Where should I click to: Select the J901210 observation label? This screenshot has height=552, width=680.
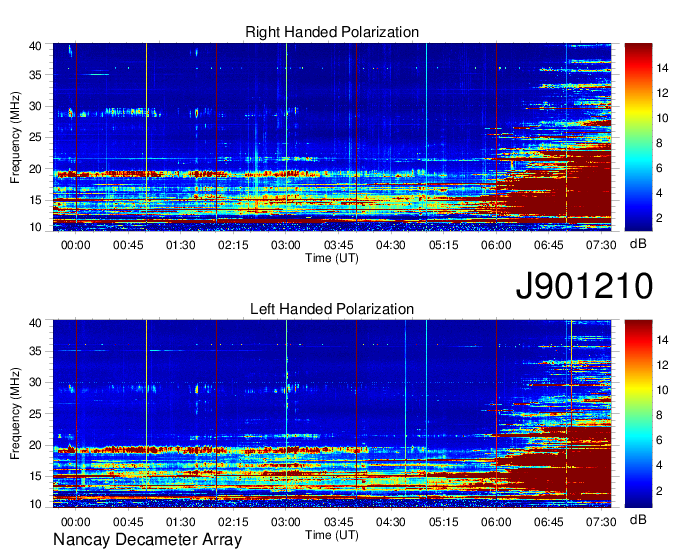[x=584, y=285]
